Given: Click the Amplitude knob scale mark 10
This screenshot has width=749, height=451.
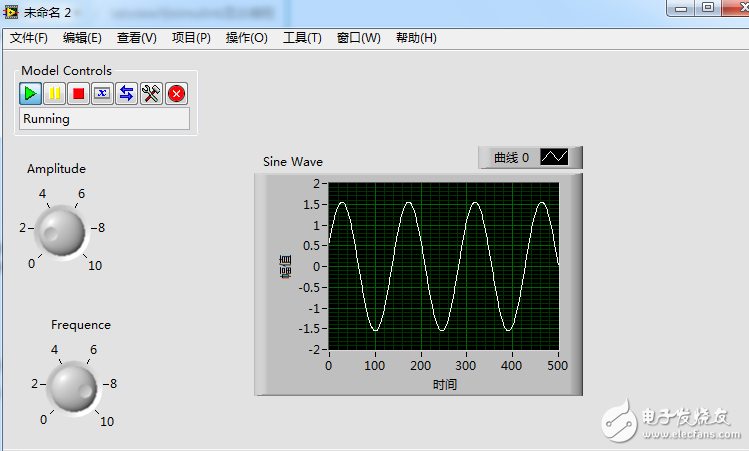Looking at the screenshot, I should tap(95, 266).
